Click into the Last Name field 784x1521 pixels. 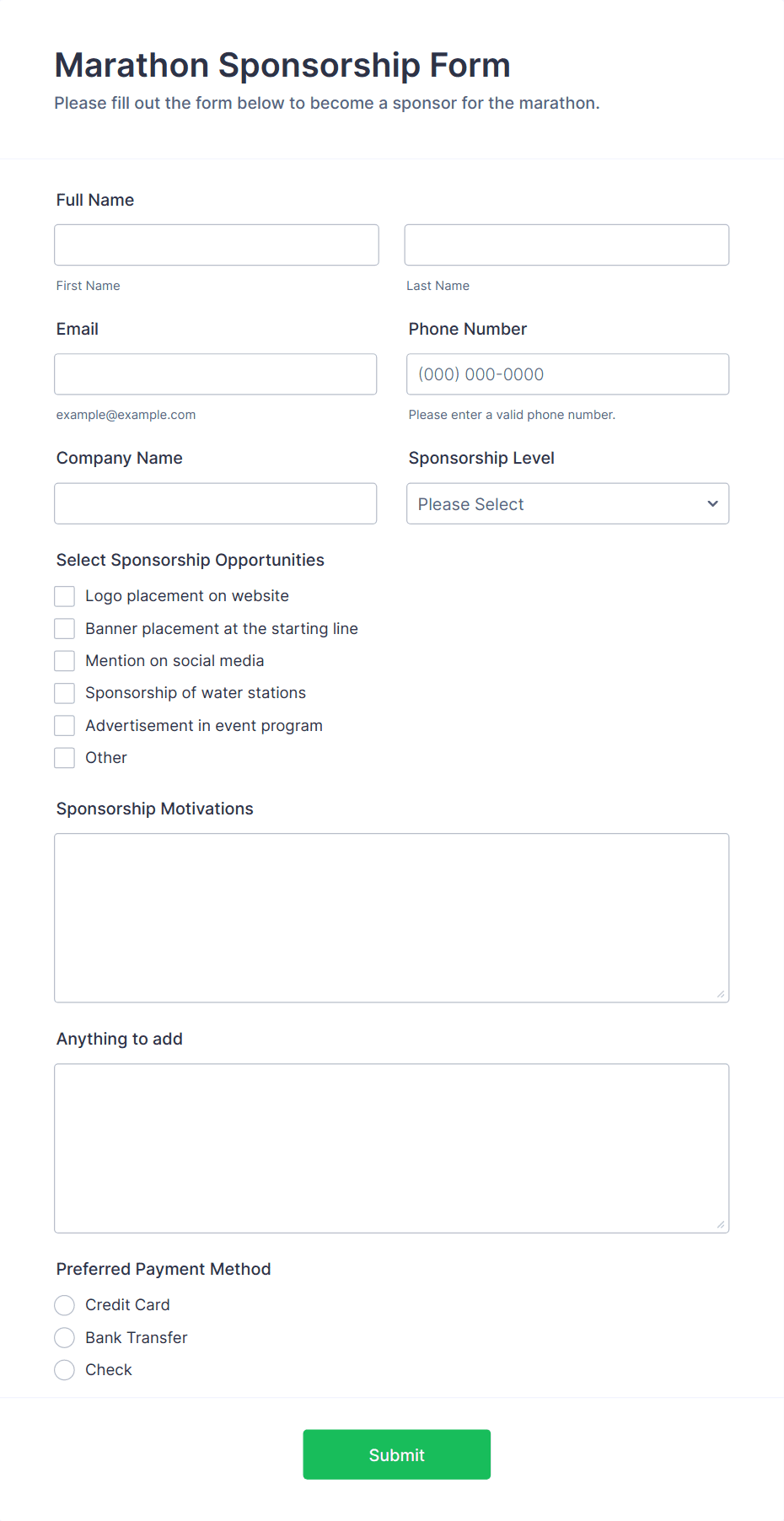pos(566,245)
